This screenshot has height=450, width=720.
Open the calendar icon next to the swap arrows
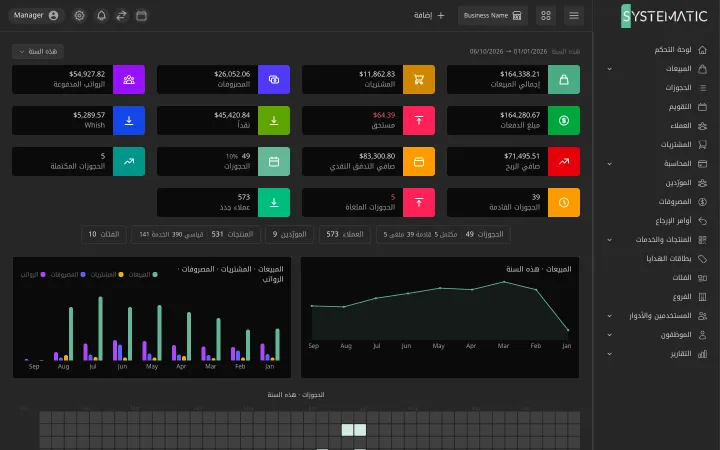click(x=141, y=16)
